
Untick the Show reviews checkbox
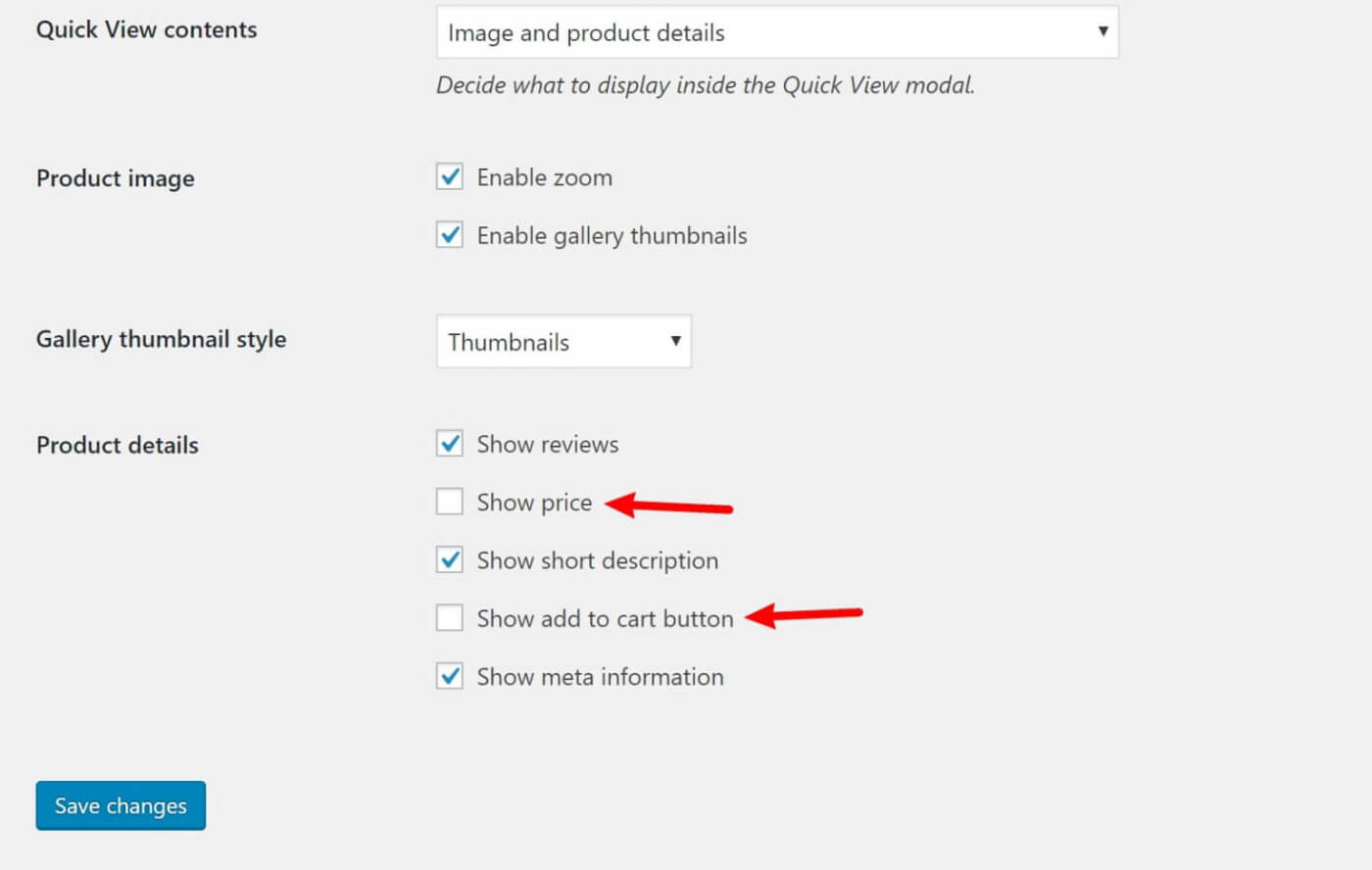pos(450,444)
